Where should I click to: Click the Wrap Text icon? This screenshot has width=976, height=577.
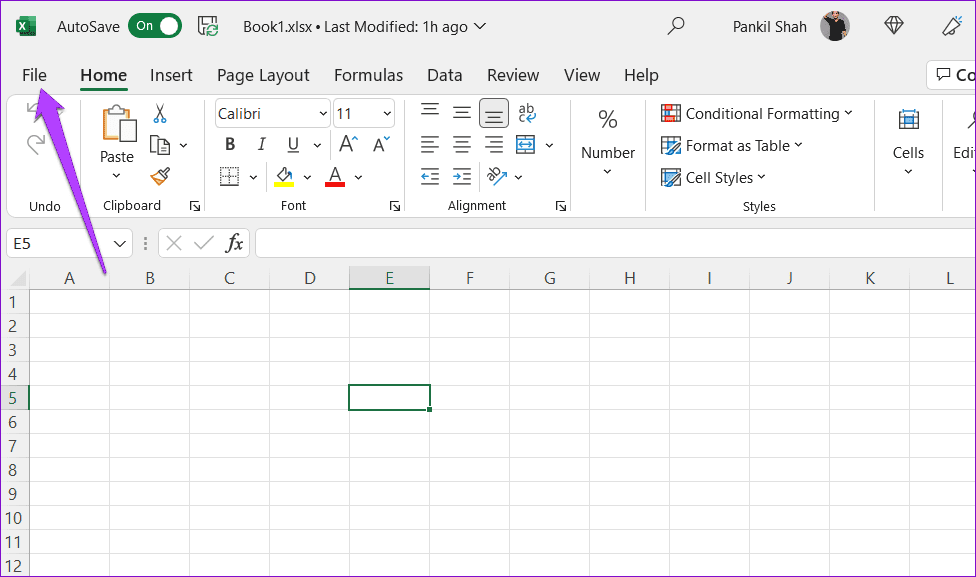point(527,113)
